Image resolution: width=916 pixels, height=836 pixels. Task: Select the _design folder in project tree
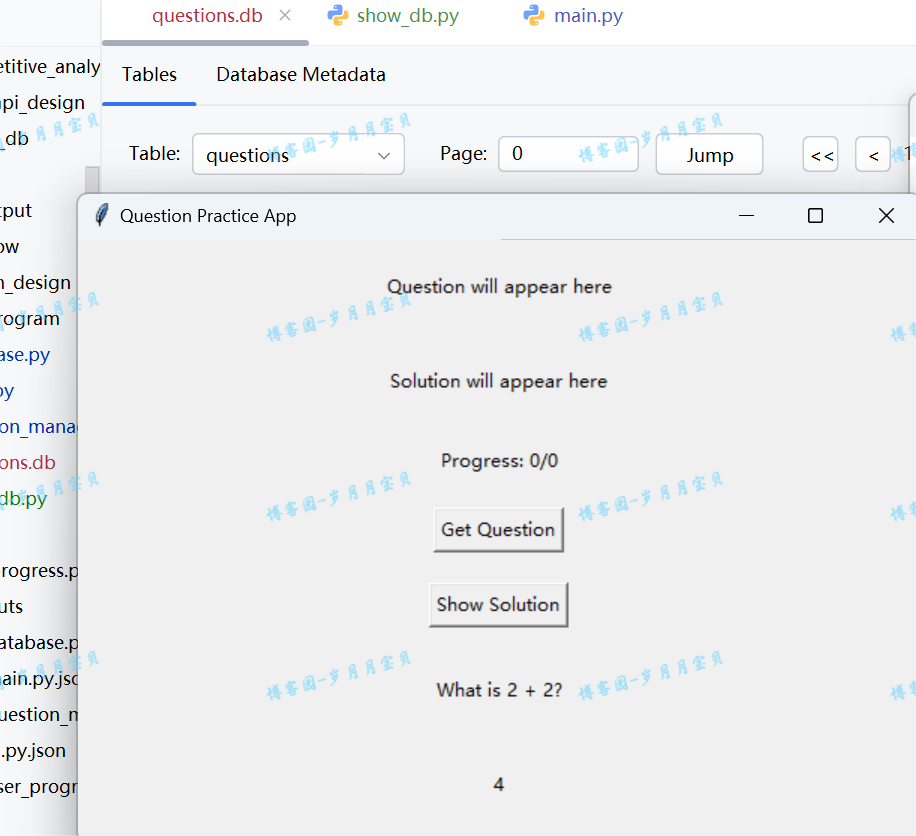(36, 283)
